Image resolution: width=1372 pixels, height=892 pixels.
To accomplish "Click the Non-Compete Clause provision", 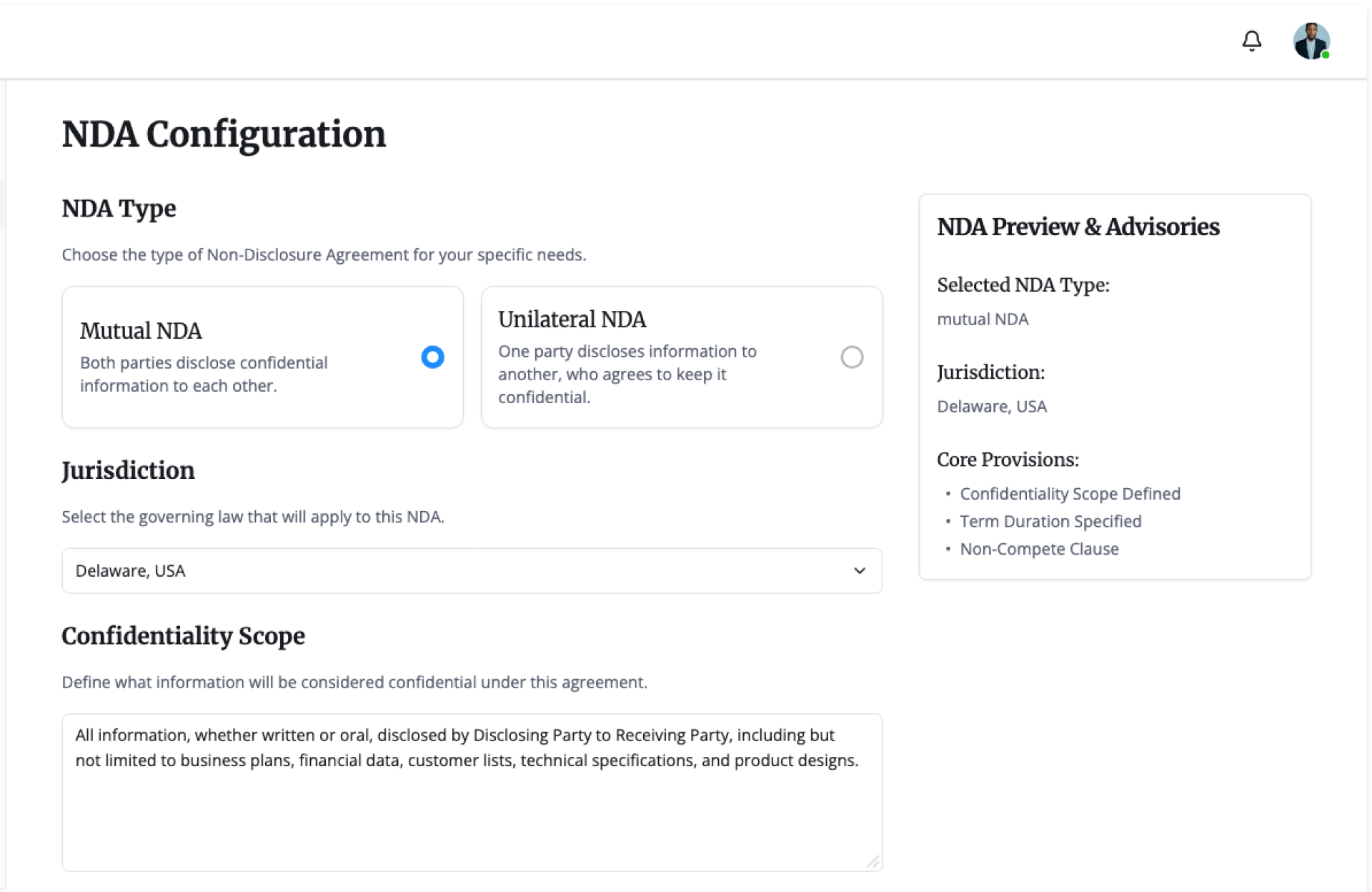I will [x=1039, y=549].
